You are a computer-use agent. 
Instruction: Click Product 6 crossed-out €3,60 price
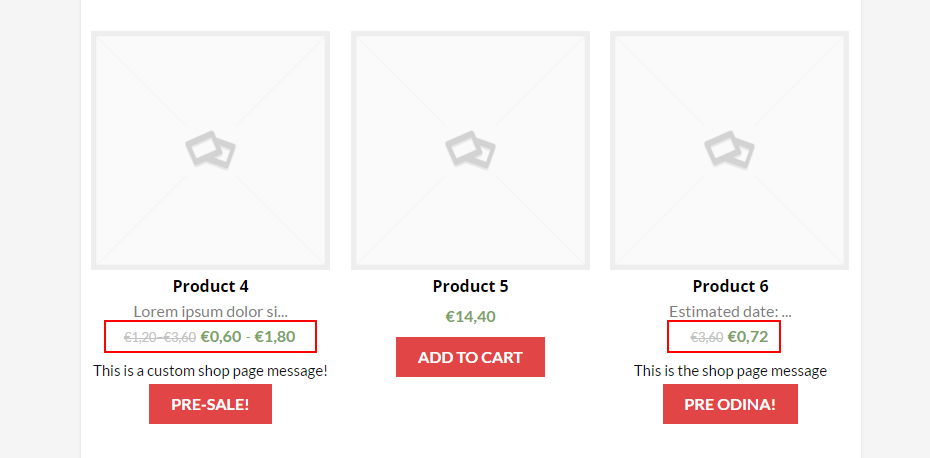(x=707, y=337)
